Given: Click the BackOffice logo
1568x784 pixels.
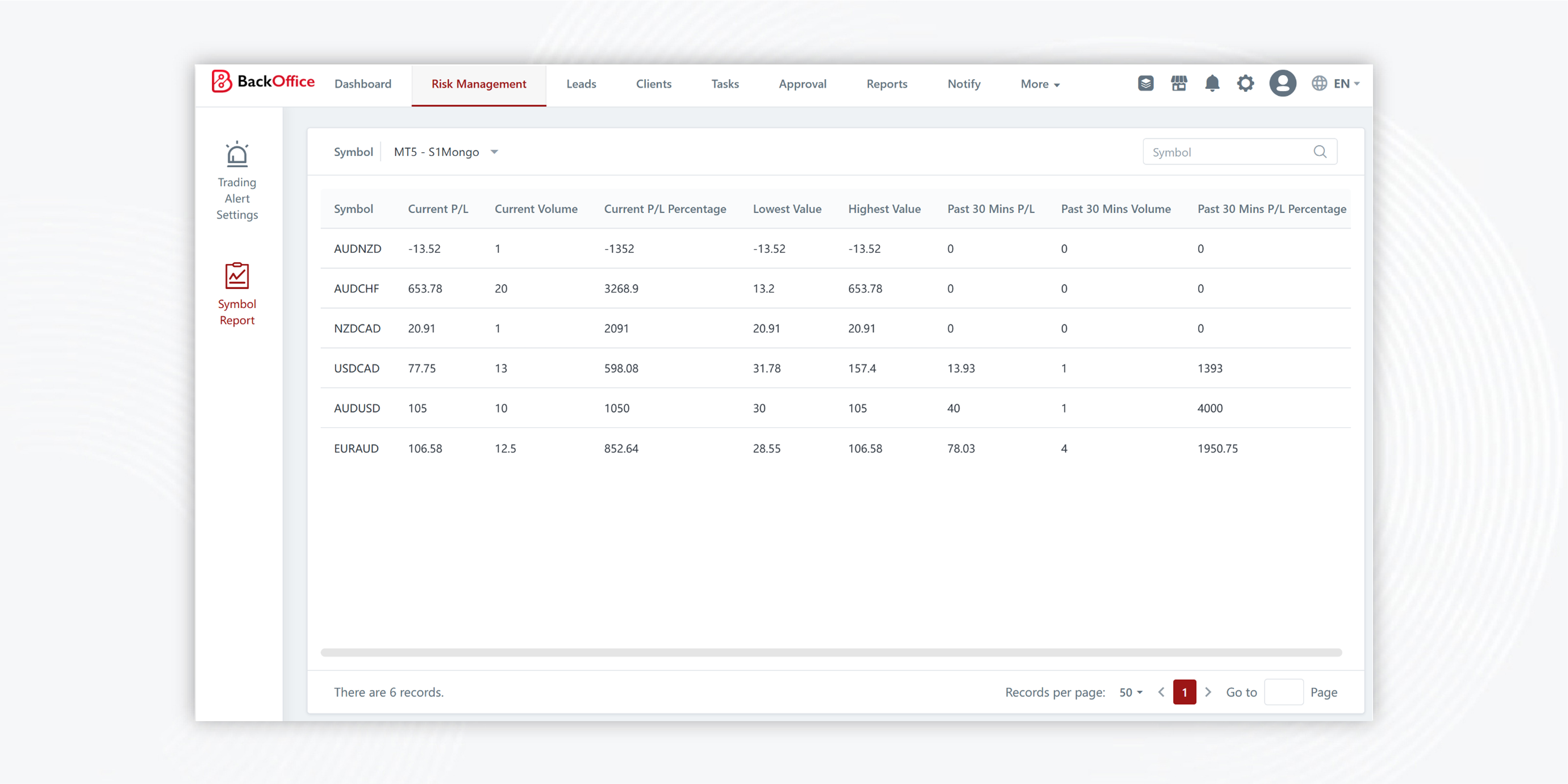Looking at the screenshot, I should (263, 82).
